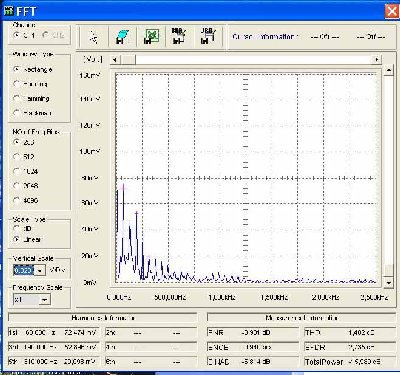Click the SFDR measurement field
This screenshot has width=400, height=375.
(x=350, y=347)
